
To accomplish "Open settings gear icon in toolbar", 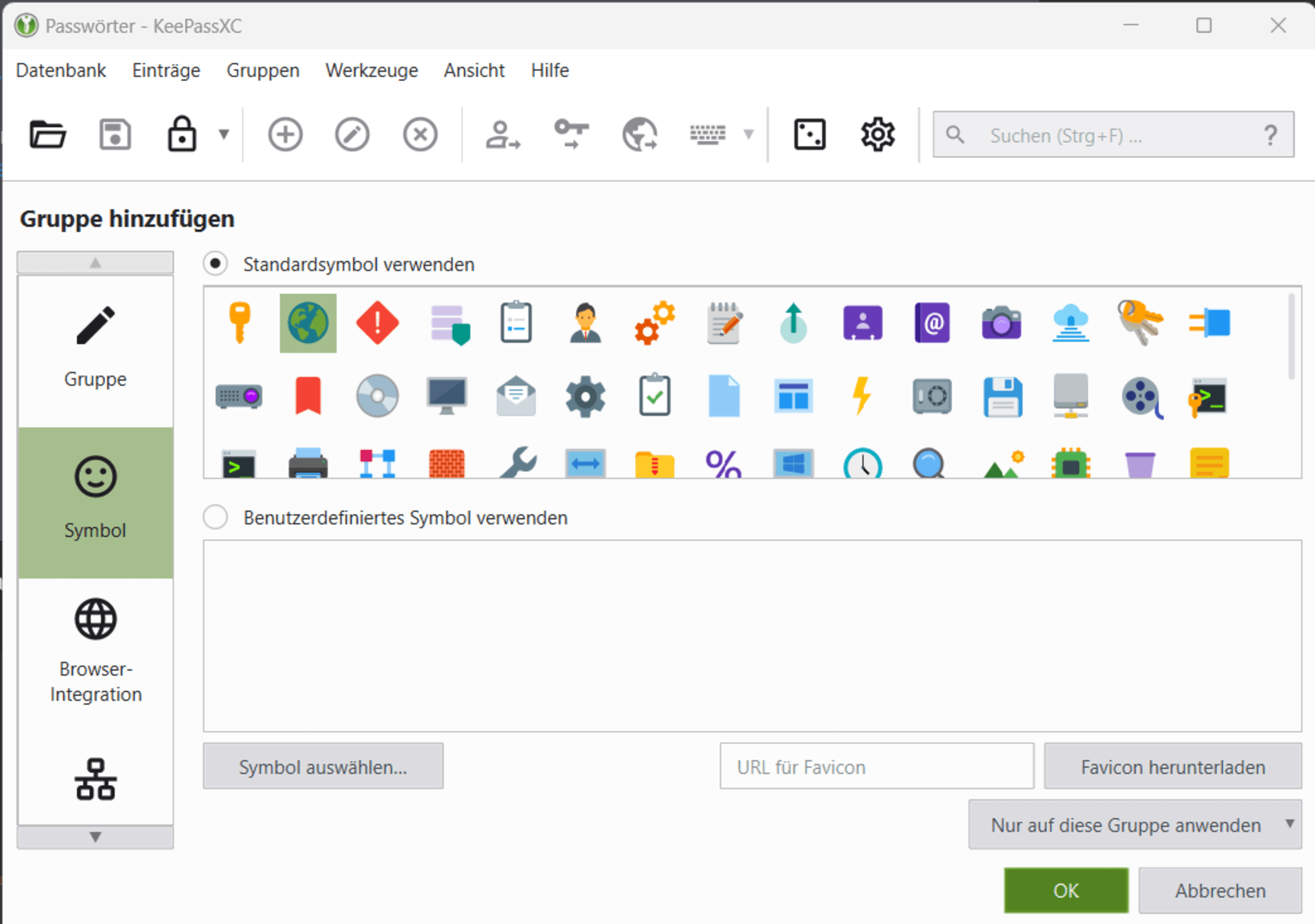I will pos(878,135).
